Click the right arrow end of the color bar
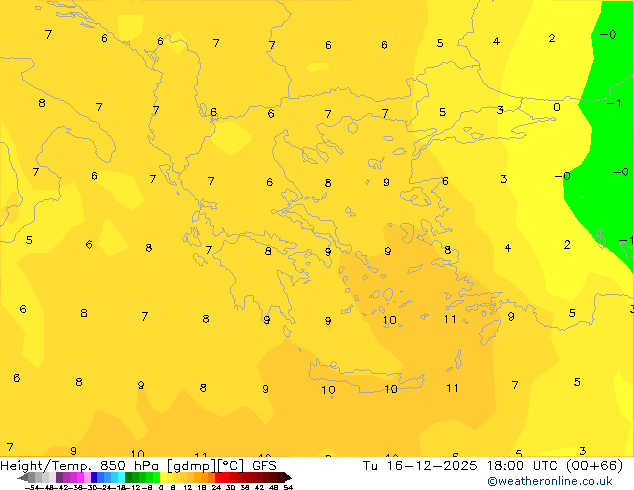The image size is (634, 490). click(288, 477)
